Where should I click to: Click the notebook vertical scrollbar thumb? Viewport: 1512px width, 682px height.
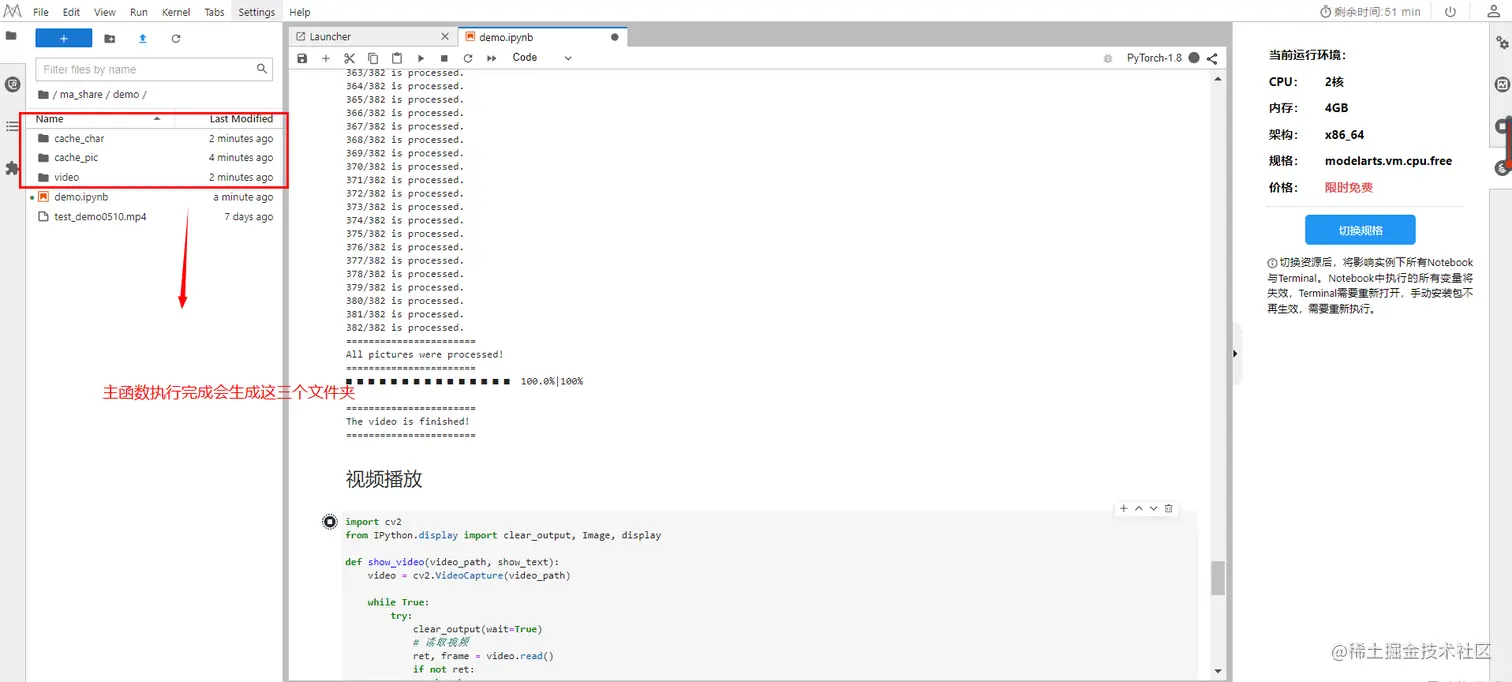coord(1217,578)
